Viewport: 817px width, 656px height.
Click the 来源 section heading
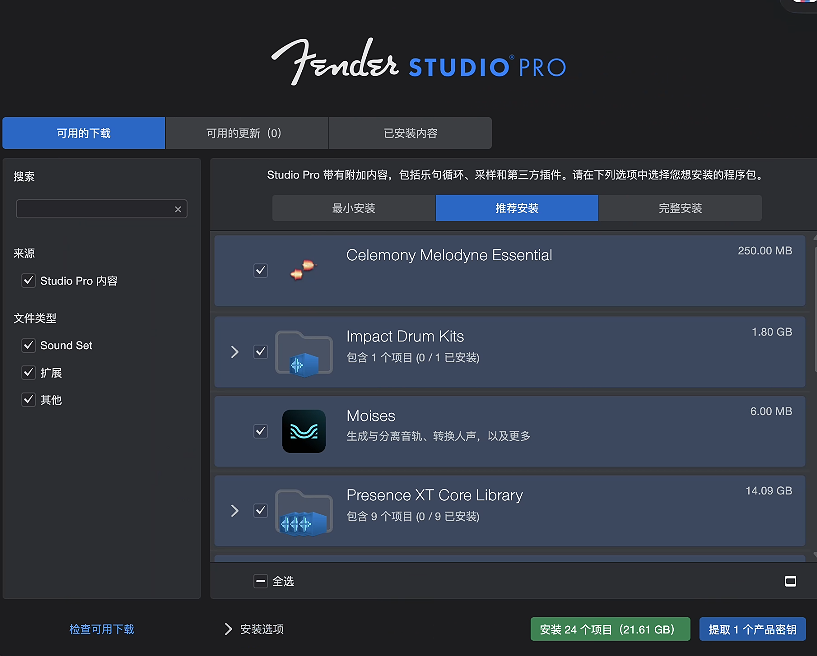pos(24,254)
